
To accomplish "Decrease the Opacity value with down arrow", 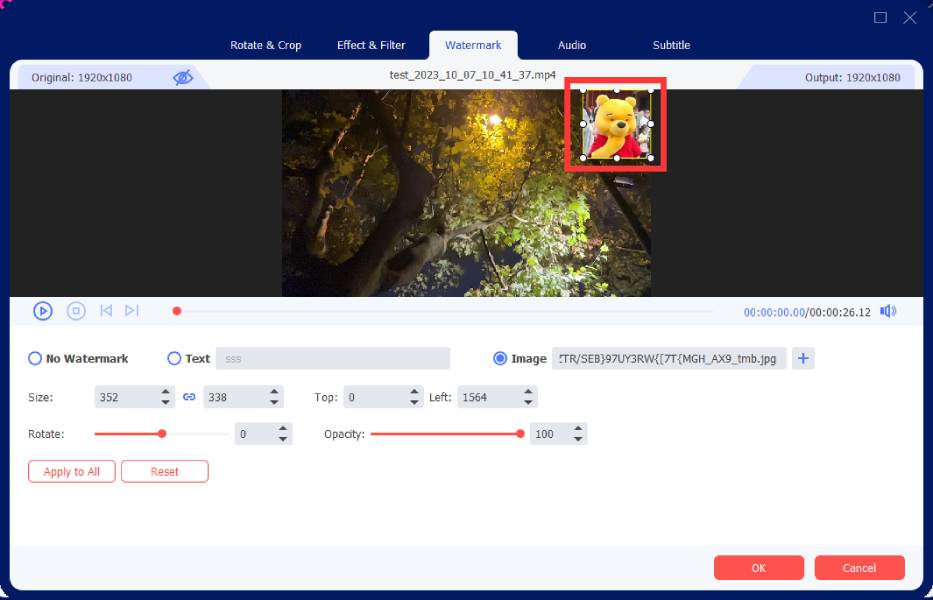I will 578,439.
